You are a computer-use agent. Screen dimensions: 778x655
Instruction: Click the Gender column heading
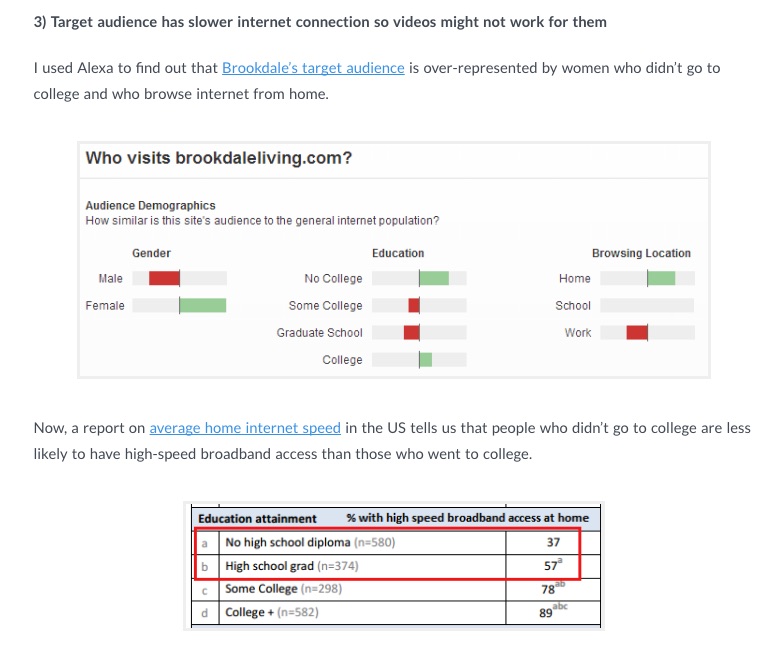click(151, 253)
